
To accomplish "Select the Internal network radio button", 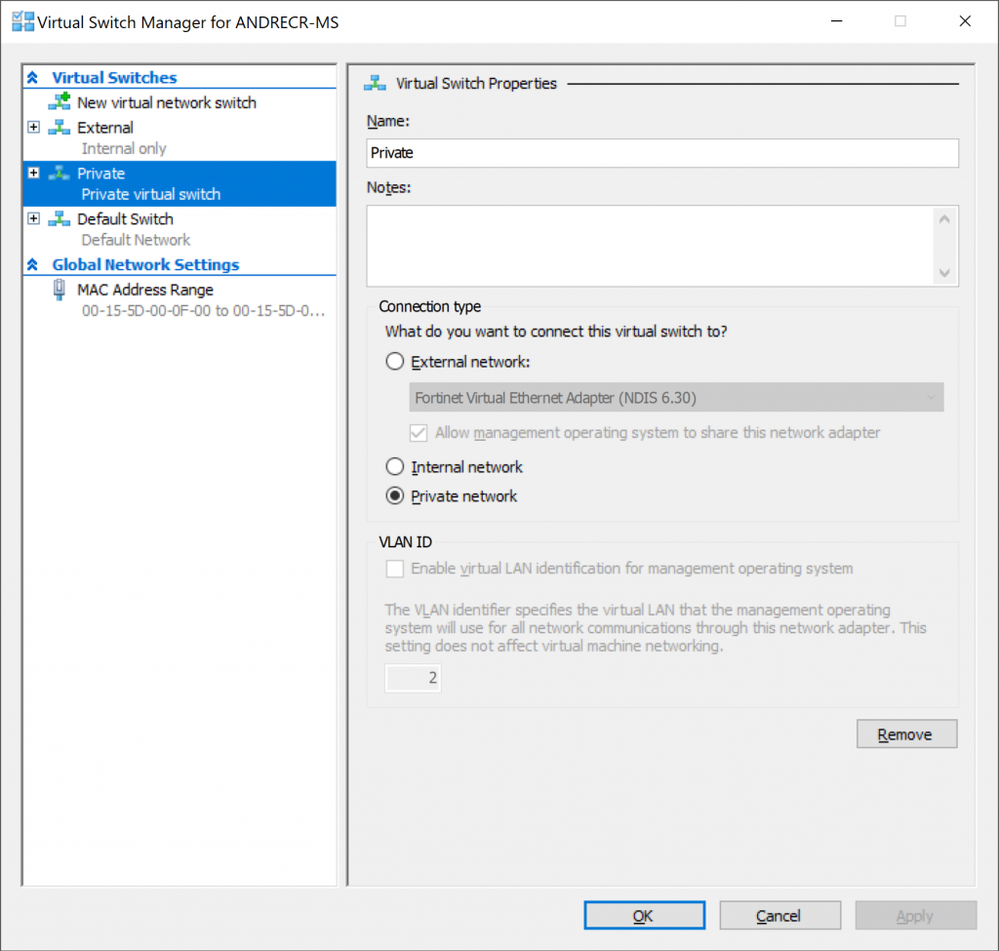I will 395,467.
